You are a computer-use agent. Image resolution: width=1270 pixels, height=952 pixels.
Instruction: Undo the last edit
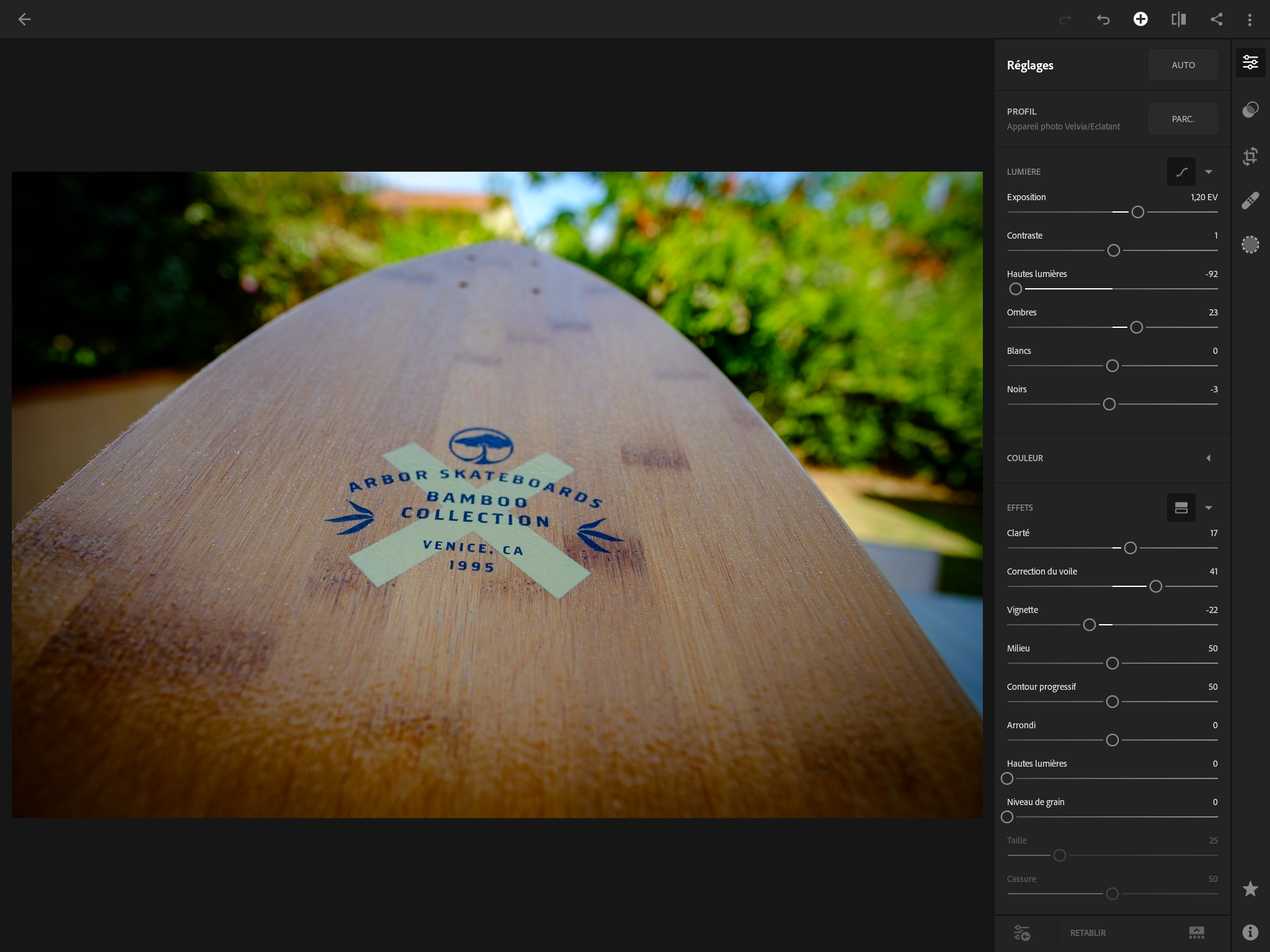click(1103, 20)
